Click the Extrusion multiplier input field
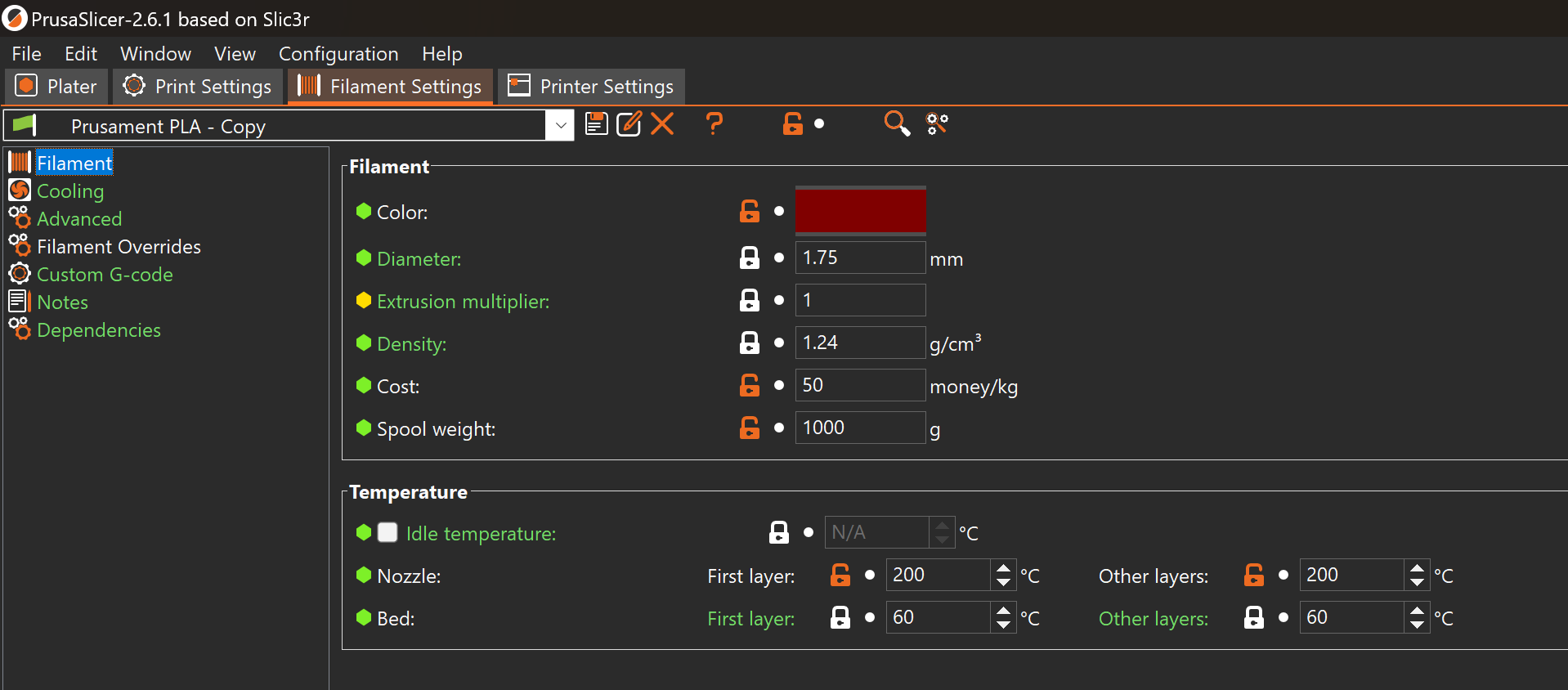The width and height of the screenshot is (1568, 690). 860,300
